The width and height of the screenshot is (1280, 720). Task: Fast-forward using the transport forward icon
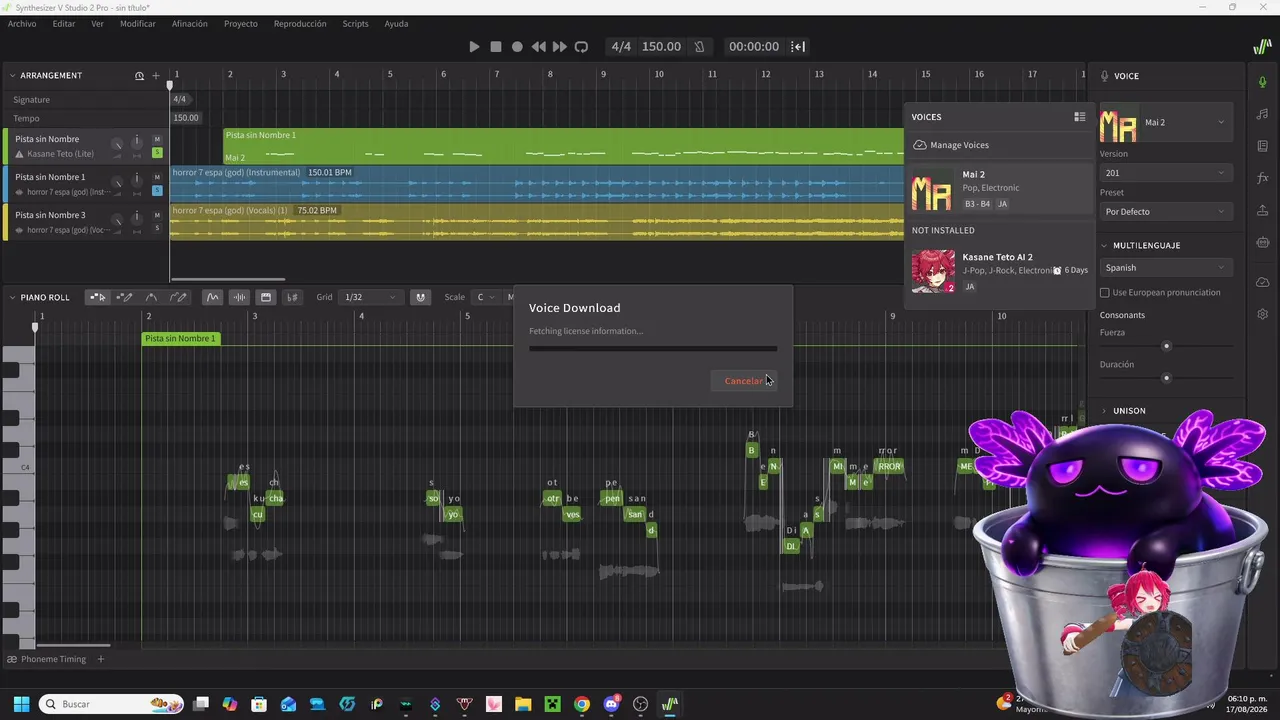tap(560, 47)
